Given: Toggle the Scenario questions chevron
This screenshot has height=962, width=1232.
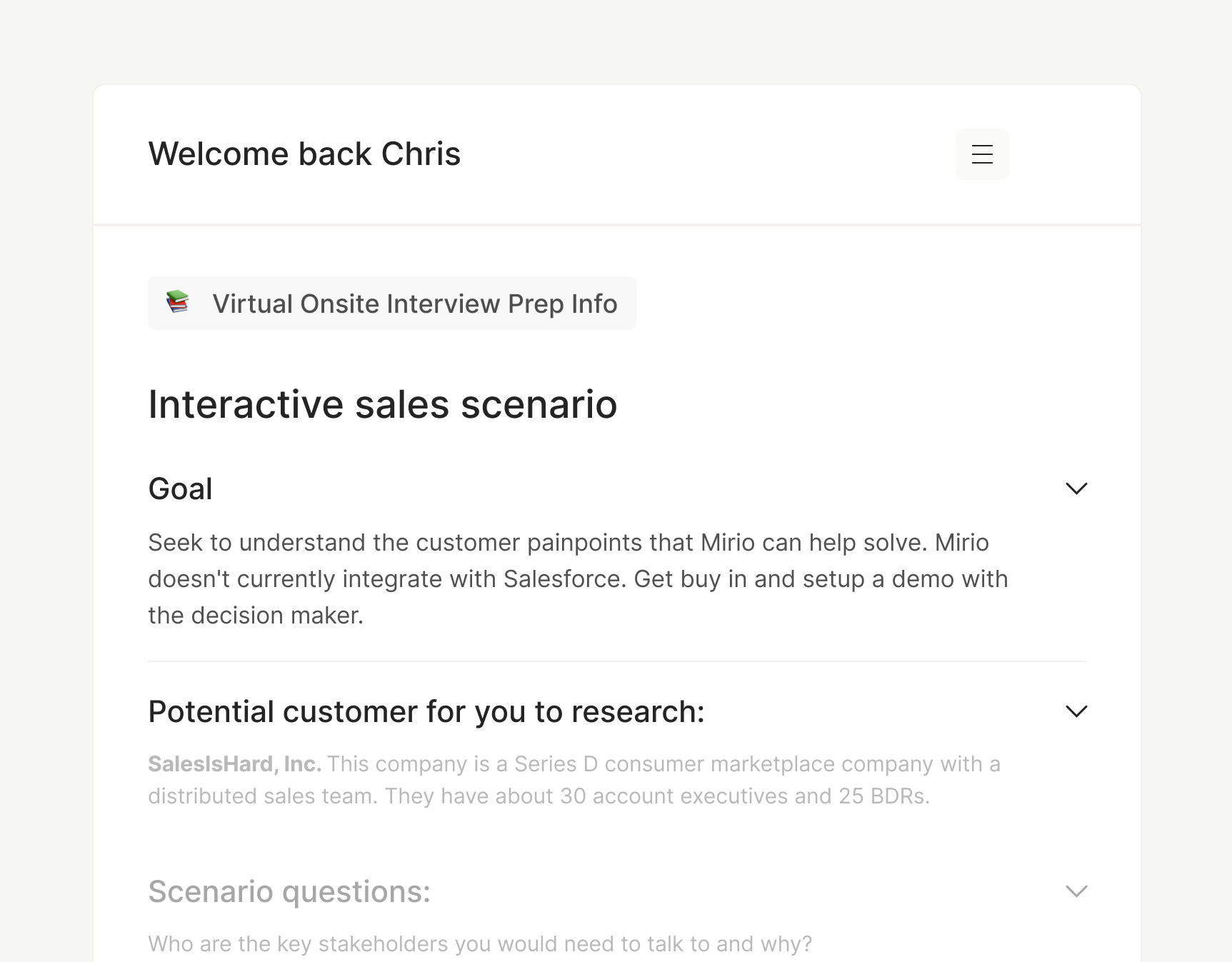Looking at the screenshot, I should [1076, 891].
